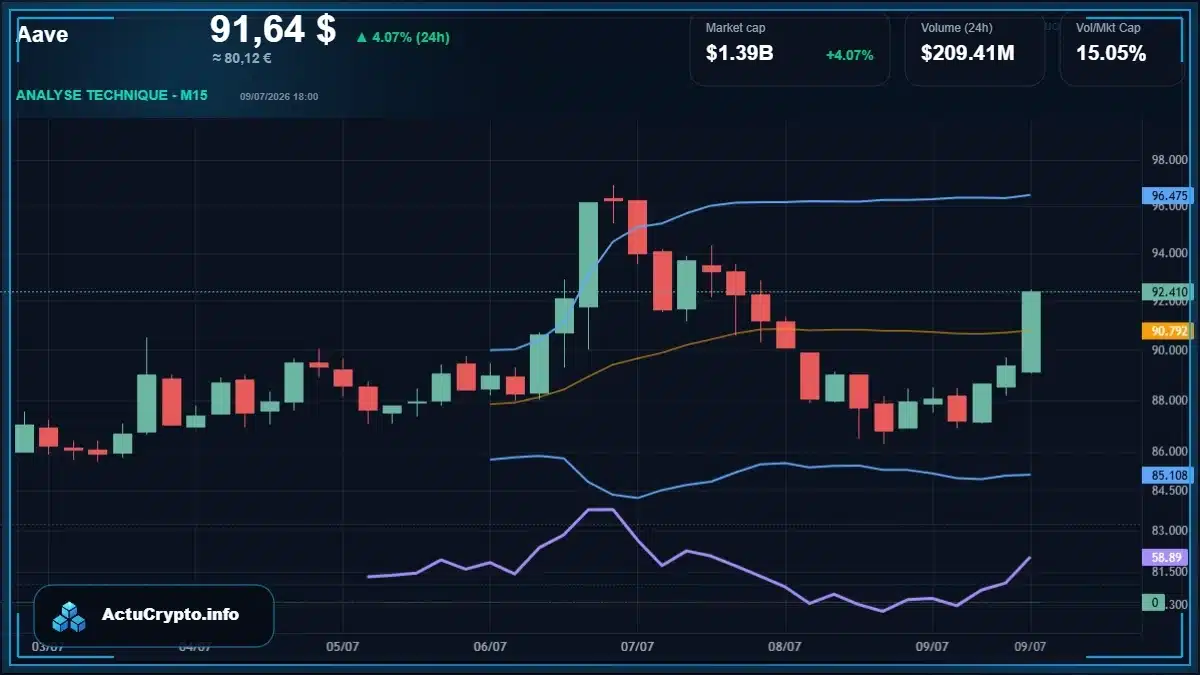This screenshot has height=675, width=1200.
Task: Click the 07/07 date axis marker
Action: tap(637, 646)
